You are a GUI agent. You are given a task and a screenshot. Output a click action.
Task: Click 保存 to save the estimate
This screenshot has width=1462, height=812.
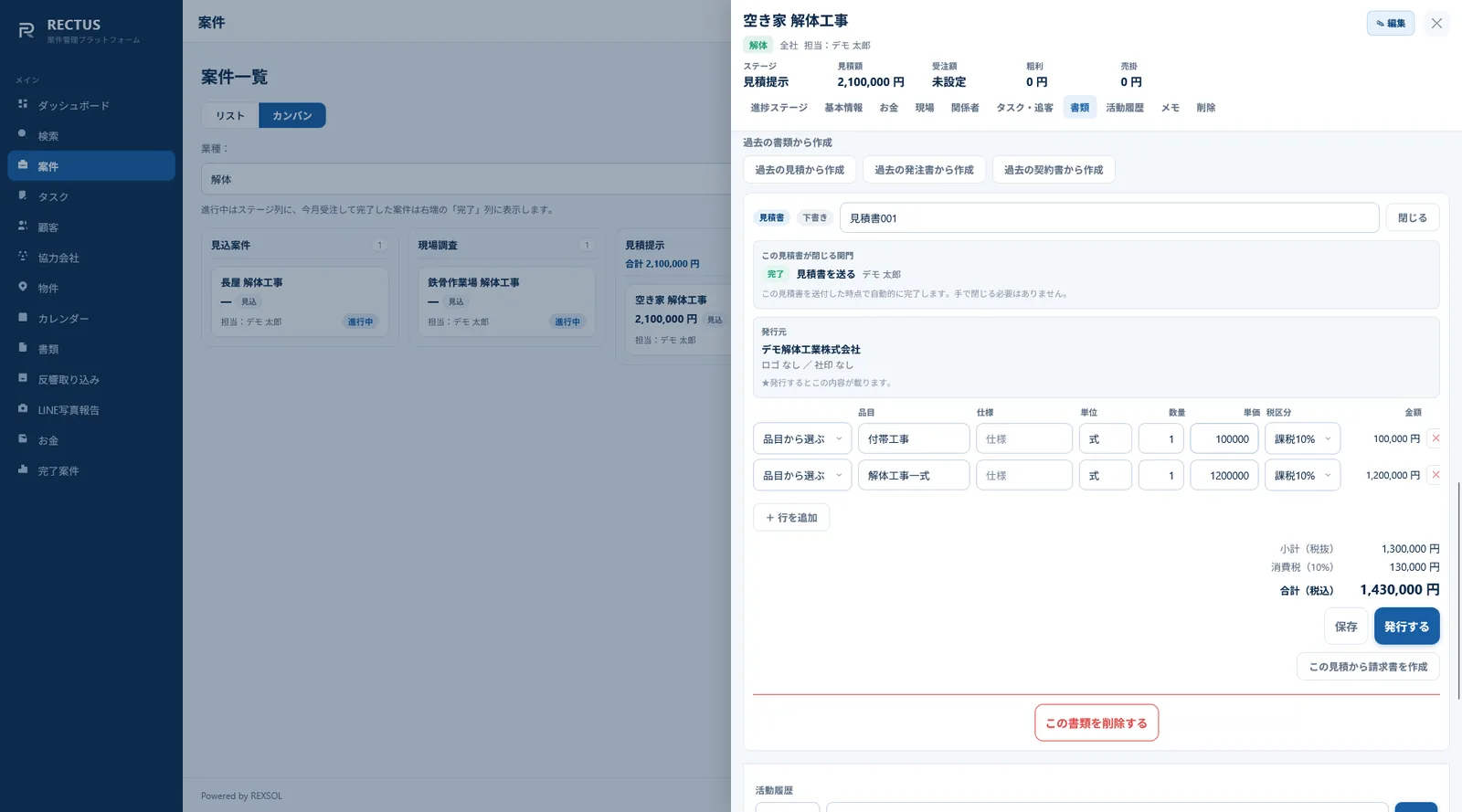tap(1346, 627)
